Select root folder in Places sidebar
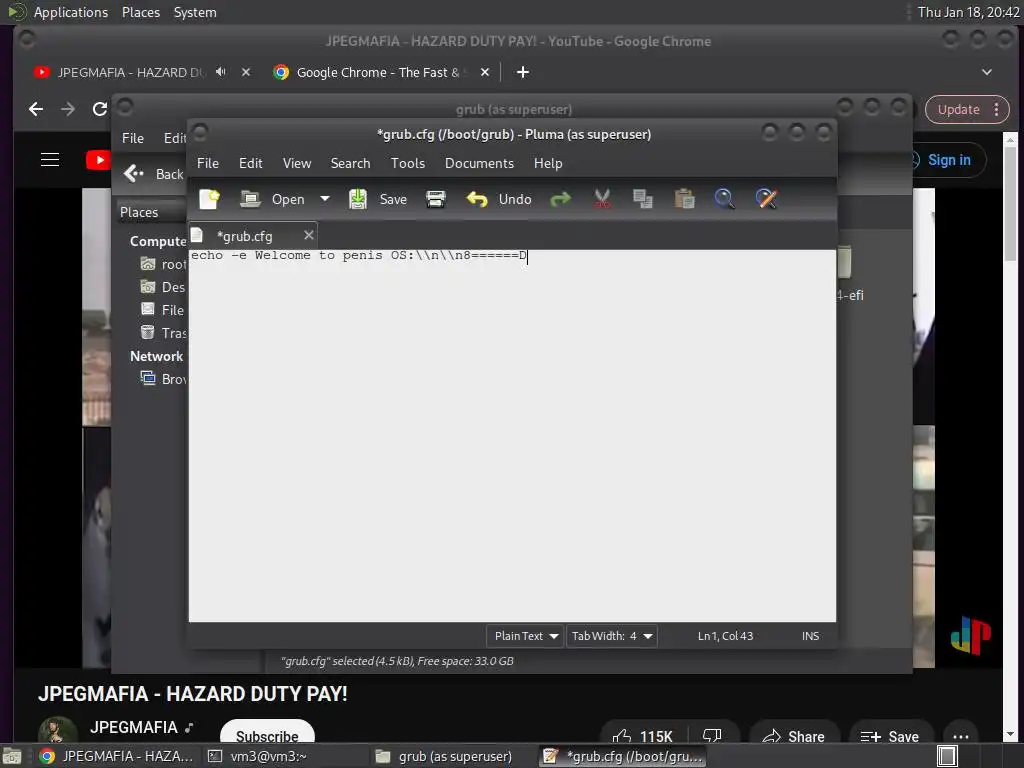Screen dimensions: 1024x768 tap(163, 264)
